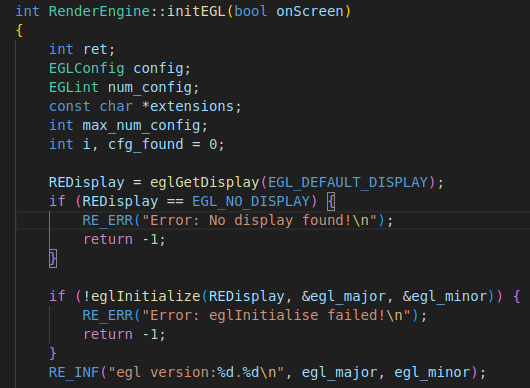Image resolution: width=530 pixels, height=388 pixels.
Task: Click the highlighted opening brace after EGL_NO_DISPLAY
Action: pos(331,201)
